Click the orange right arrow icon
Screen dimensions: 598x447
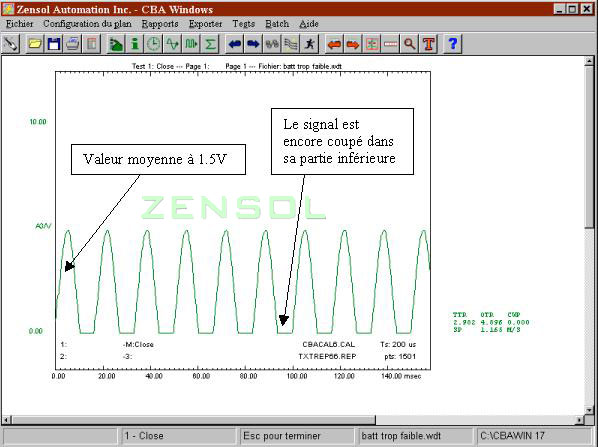(x=353, y=44)
